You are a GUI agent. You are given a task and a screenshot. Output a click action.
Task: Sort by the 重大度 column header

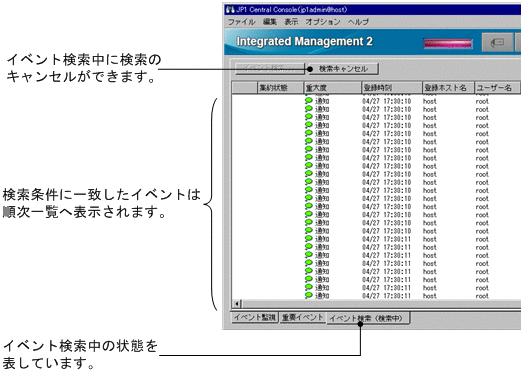point(333,88)
